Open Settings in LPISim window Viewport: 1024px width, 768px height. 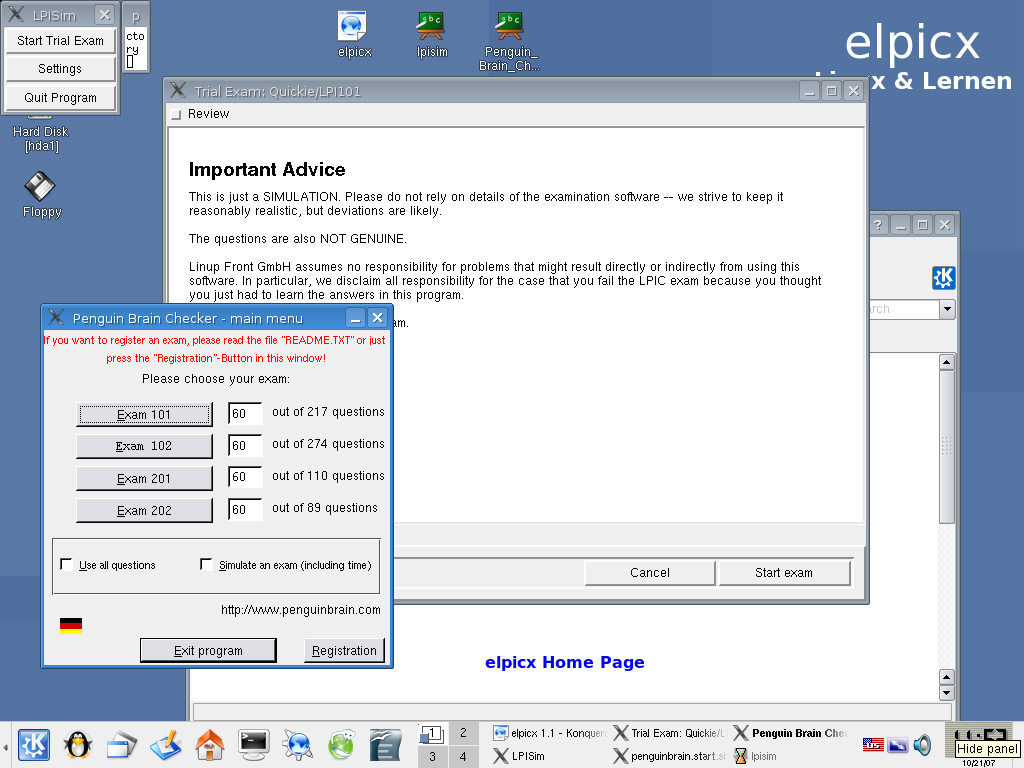60,69
